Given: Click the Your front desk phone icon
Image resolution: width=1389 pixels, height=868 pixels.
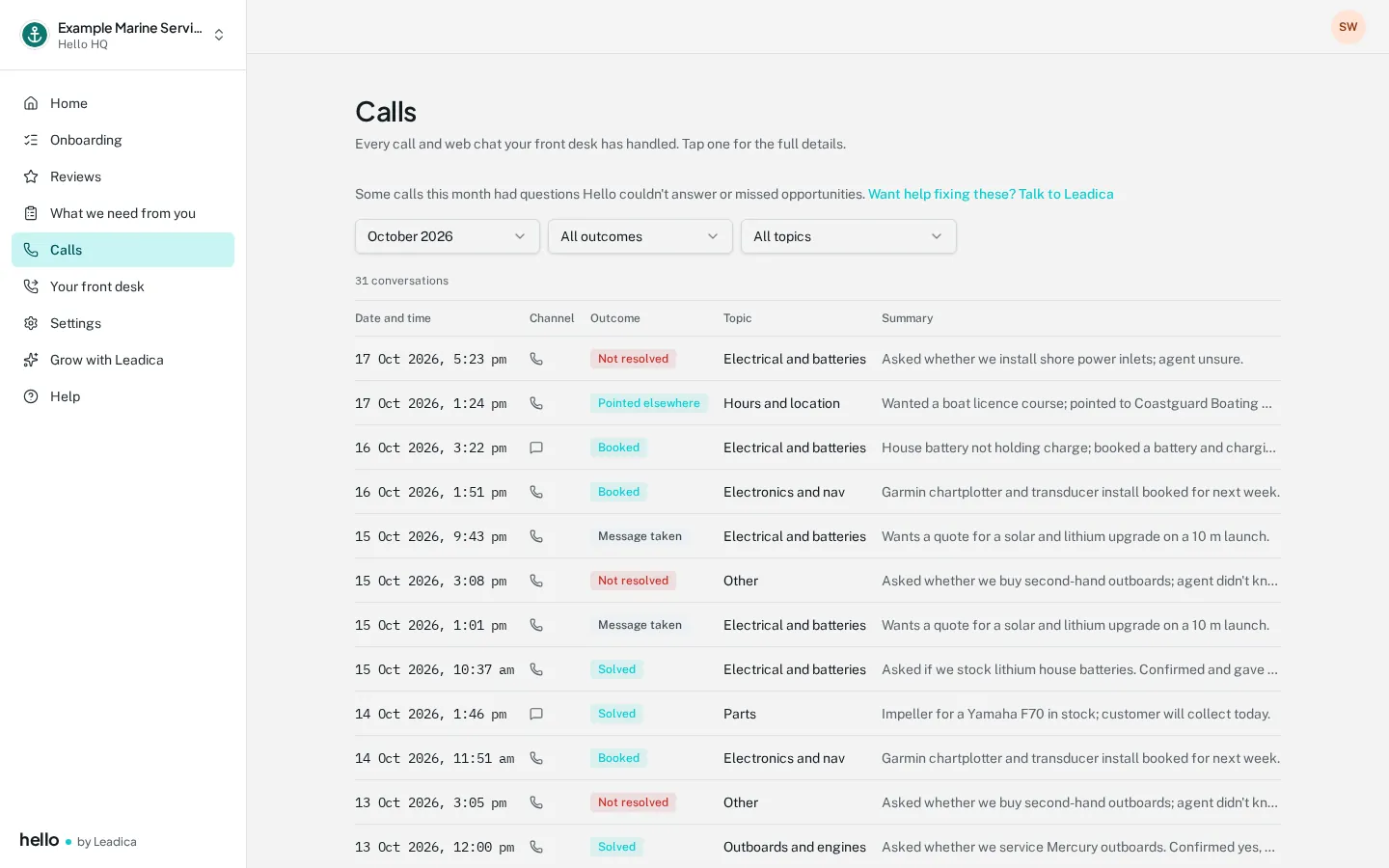Looking at the screenshot, I should point(31,286).
